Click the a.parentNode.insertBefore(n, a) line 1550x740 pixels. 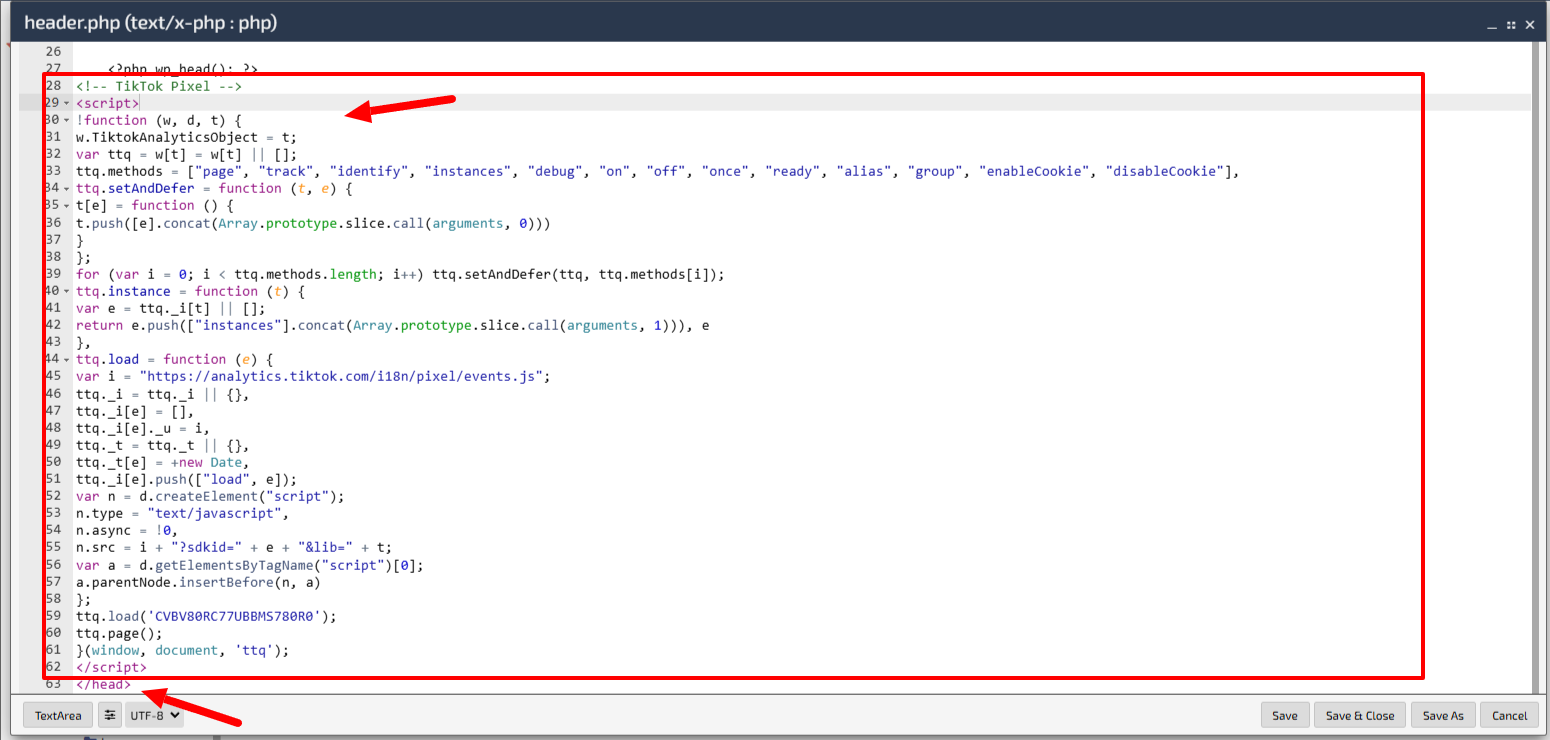(x=198, y=582)
